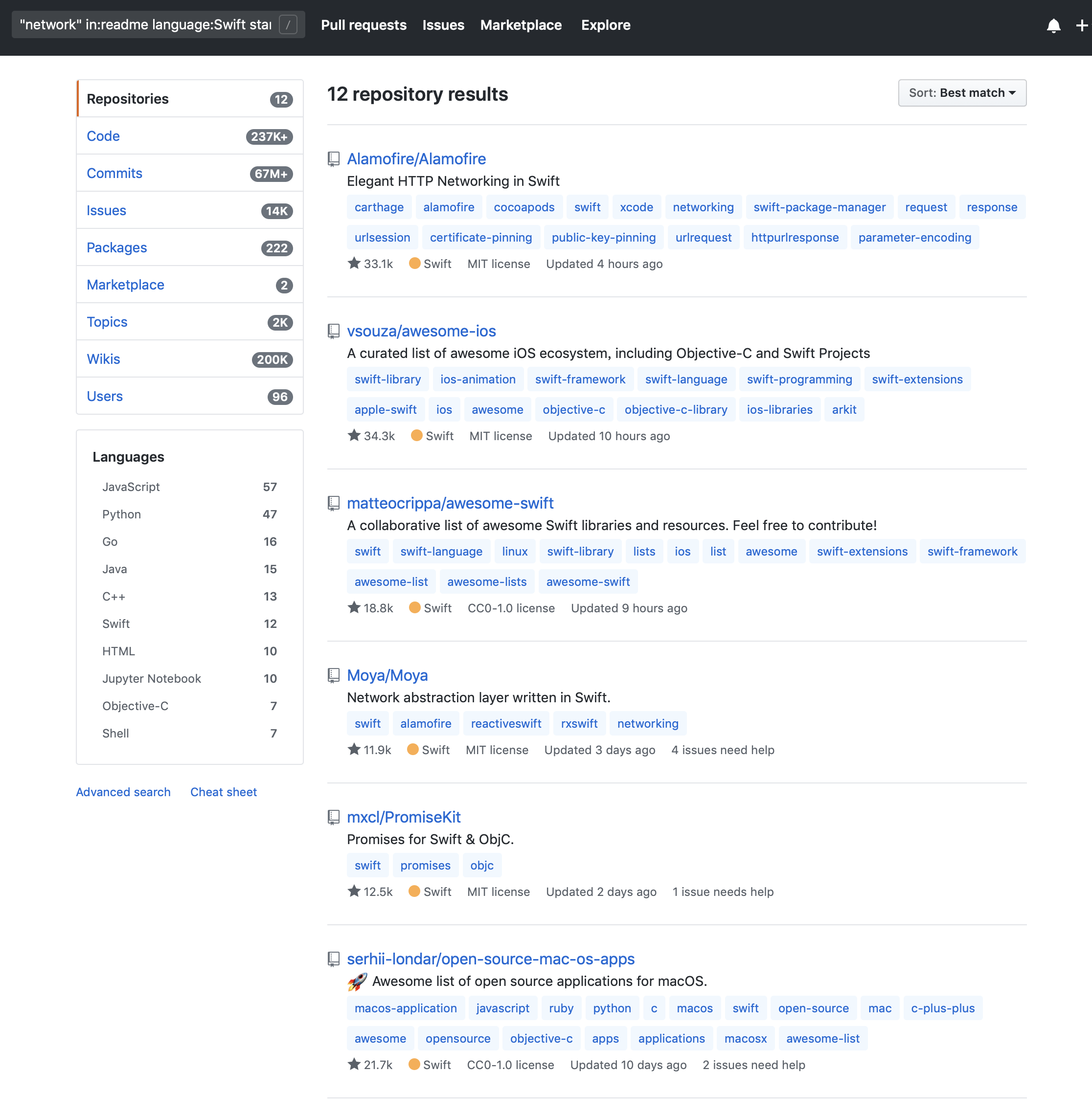Viewport: 1092px width, 1116px height.
Task: Open the Cheat sheet link
Action: point(223,792)
